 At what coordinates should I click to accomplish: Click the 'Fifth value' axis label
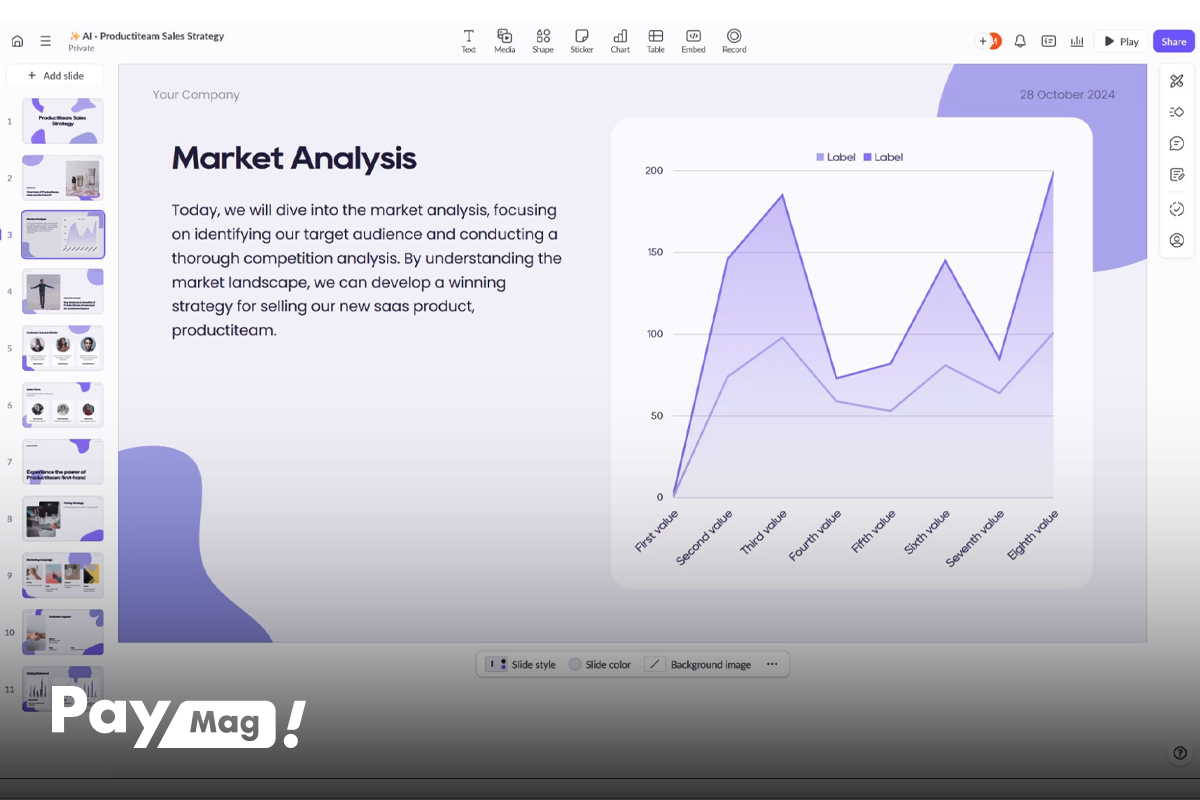click(x=873, y=532)
